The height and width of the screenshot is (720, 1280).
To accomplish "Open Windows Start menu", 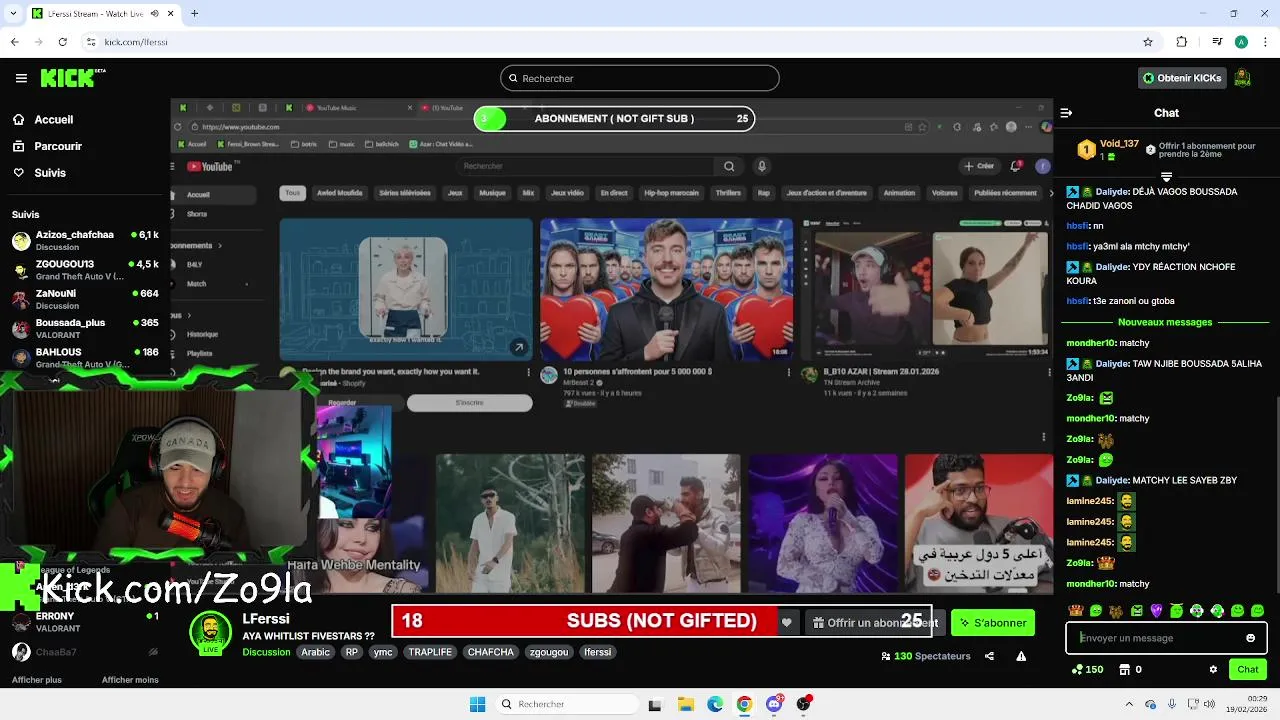I will click(477, 704).
